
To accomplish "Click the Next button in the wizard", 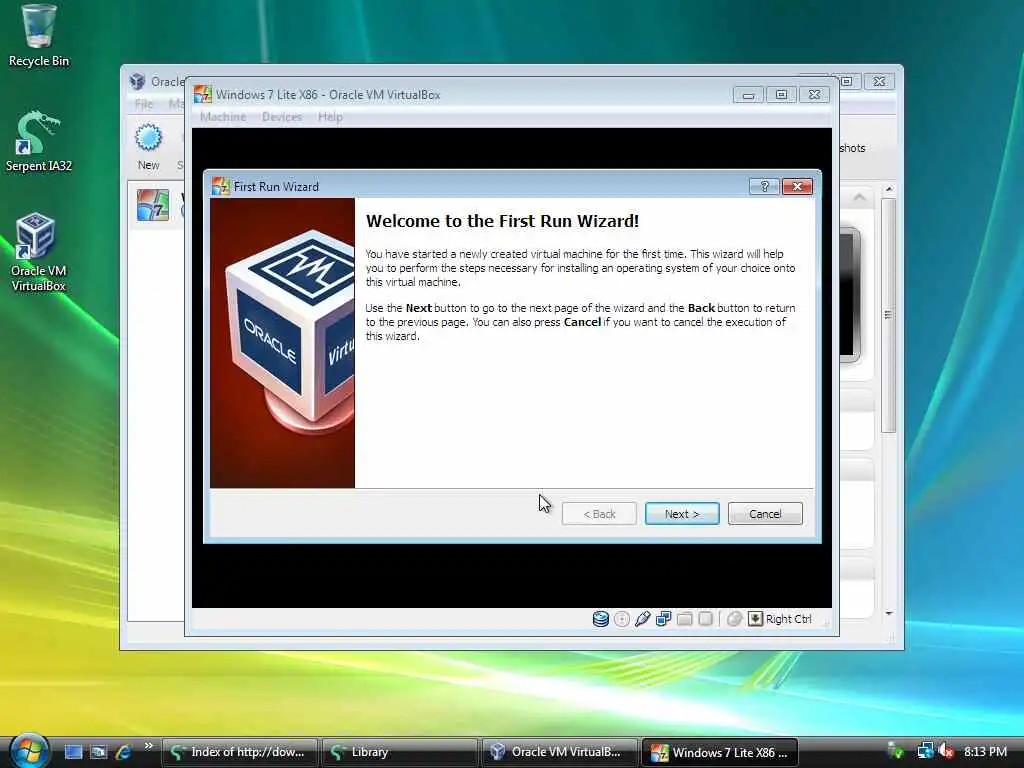I will tap(682, 514).
